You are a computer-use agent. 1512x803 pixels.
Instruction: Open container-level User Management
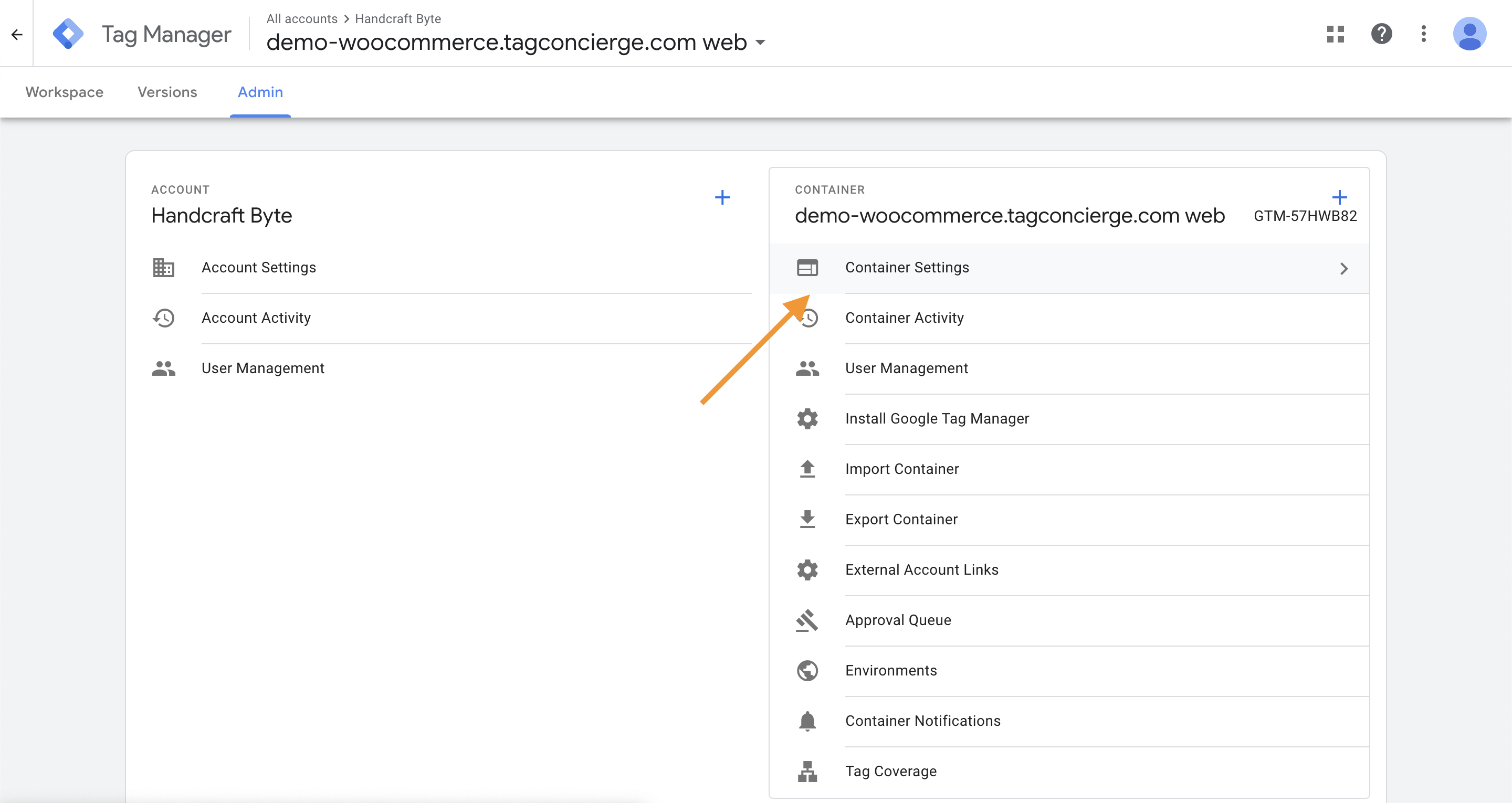click(x=1069, y=368)
